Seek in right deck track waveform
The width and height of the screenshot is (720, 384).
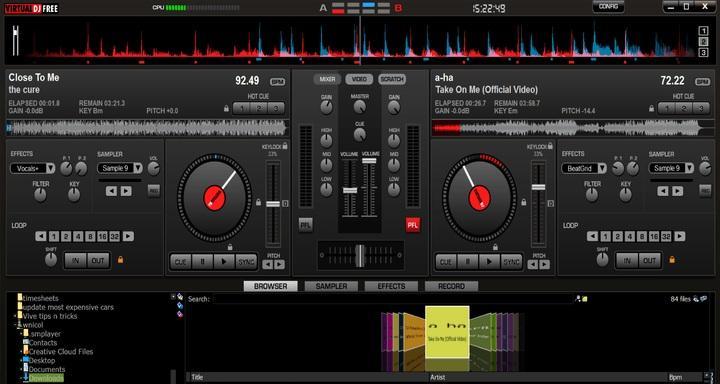(x=573, y=128)
